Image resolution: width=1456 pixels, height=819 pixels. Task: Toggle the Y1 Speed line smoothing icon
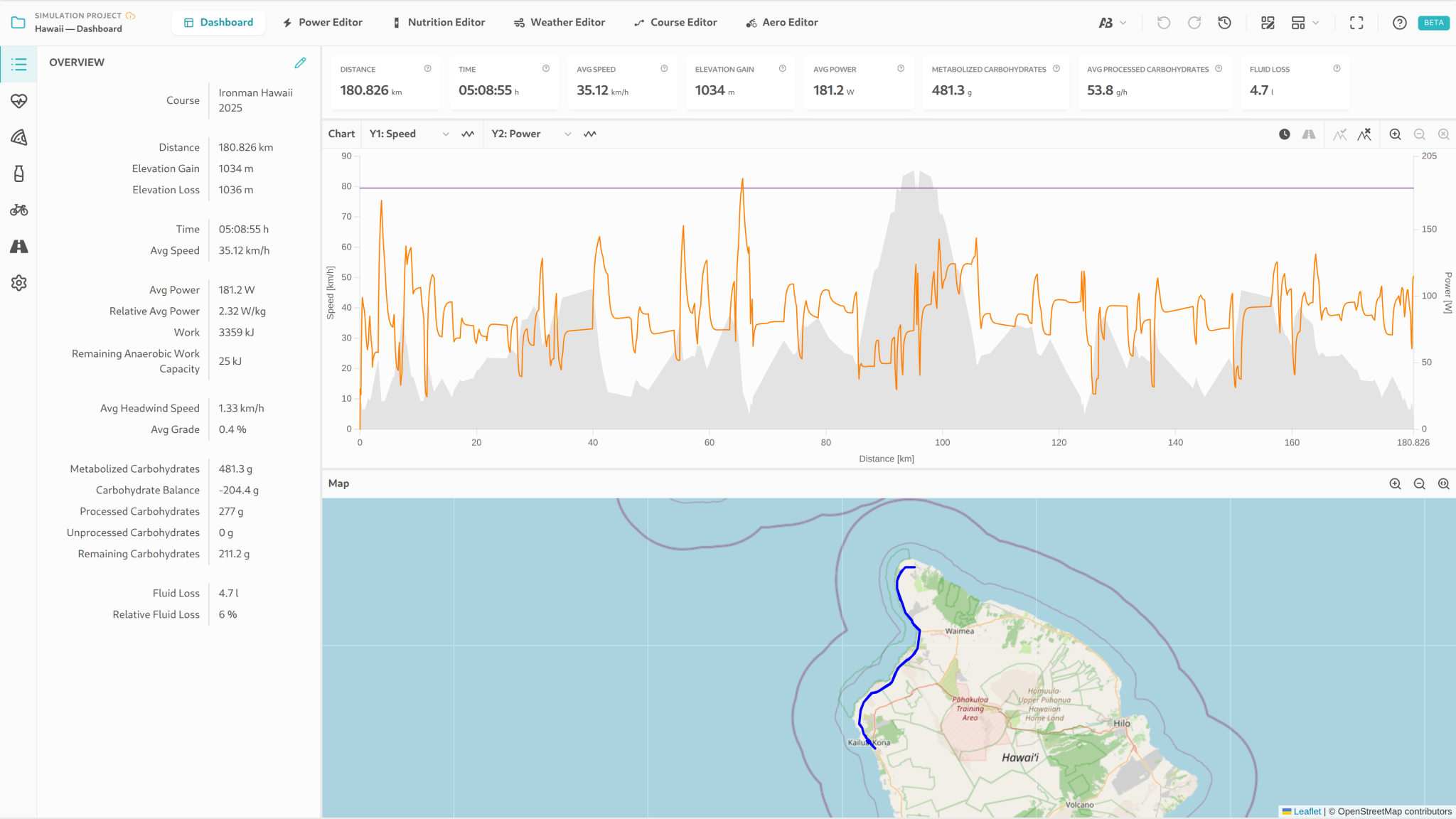click(468, 134)
